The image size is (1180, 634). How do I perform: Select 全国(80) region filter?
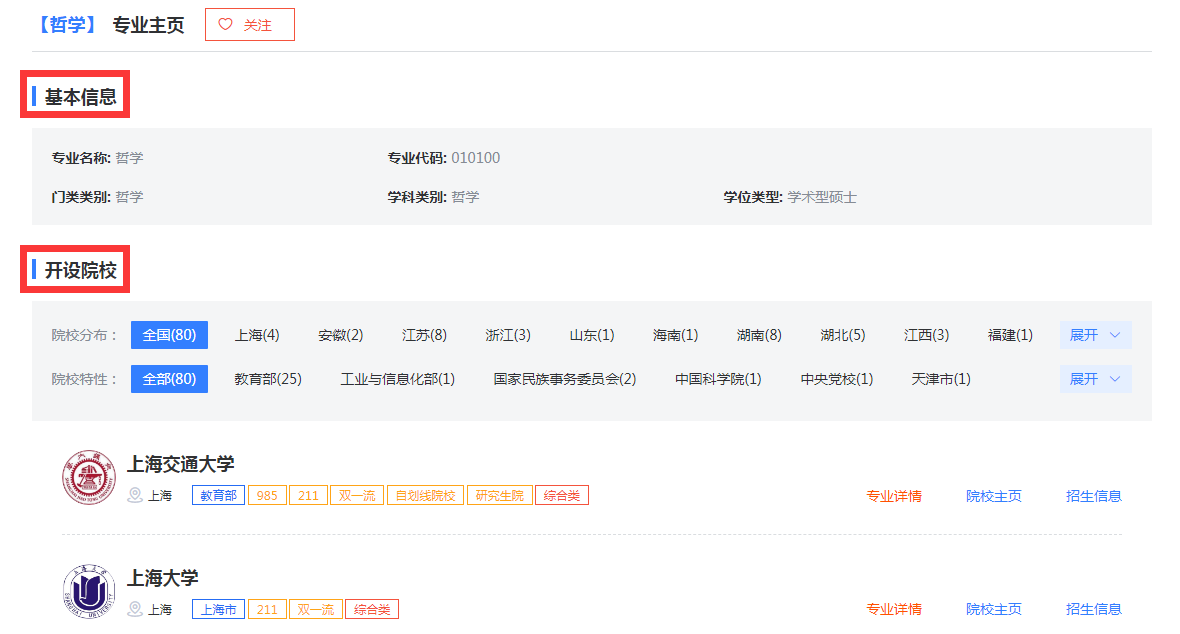[169, 335]
